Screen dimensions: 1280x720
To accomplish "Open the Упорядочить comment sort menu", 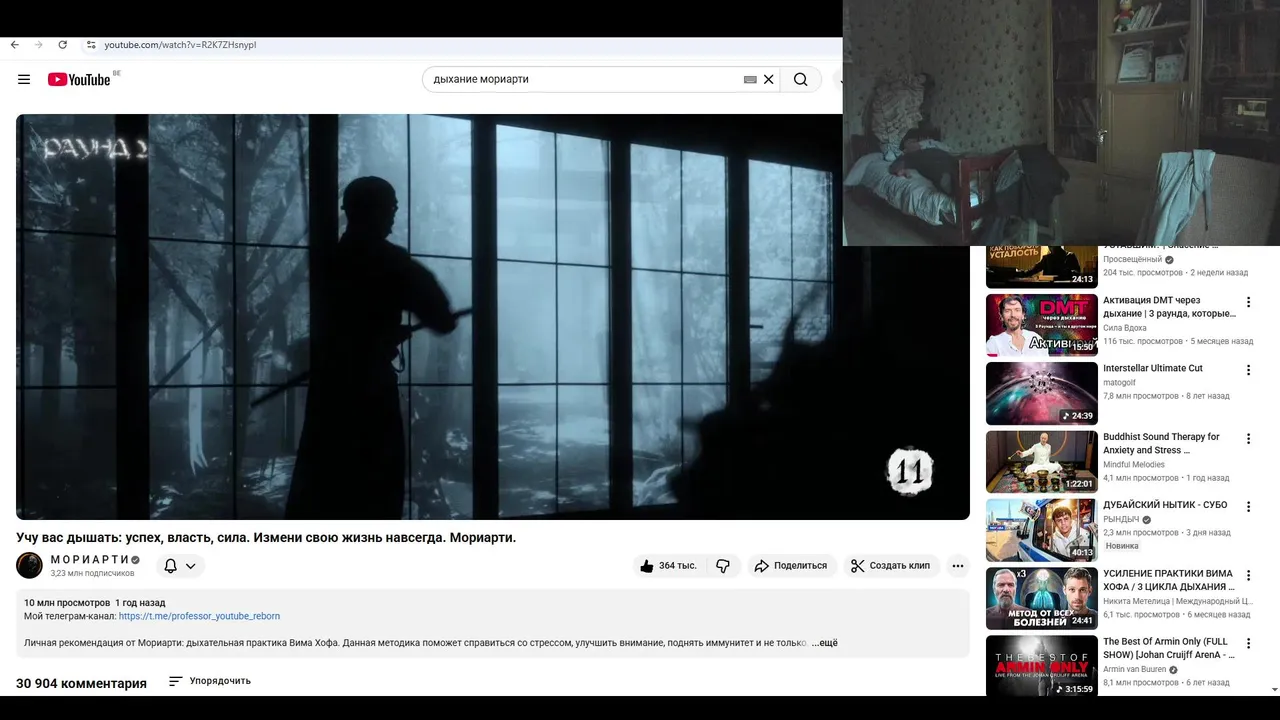I will (210, 681).
